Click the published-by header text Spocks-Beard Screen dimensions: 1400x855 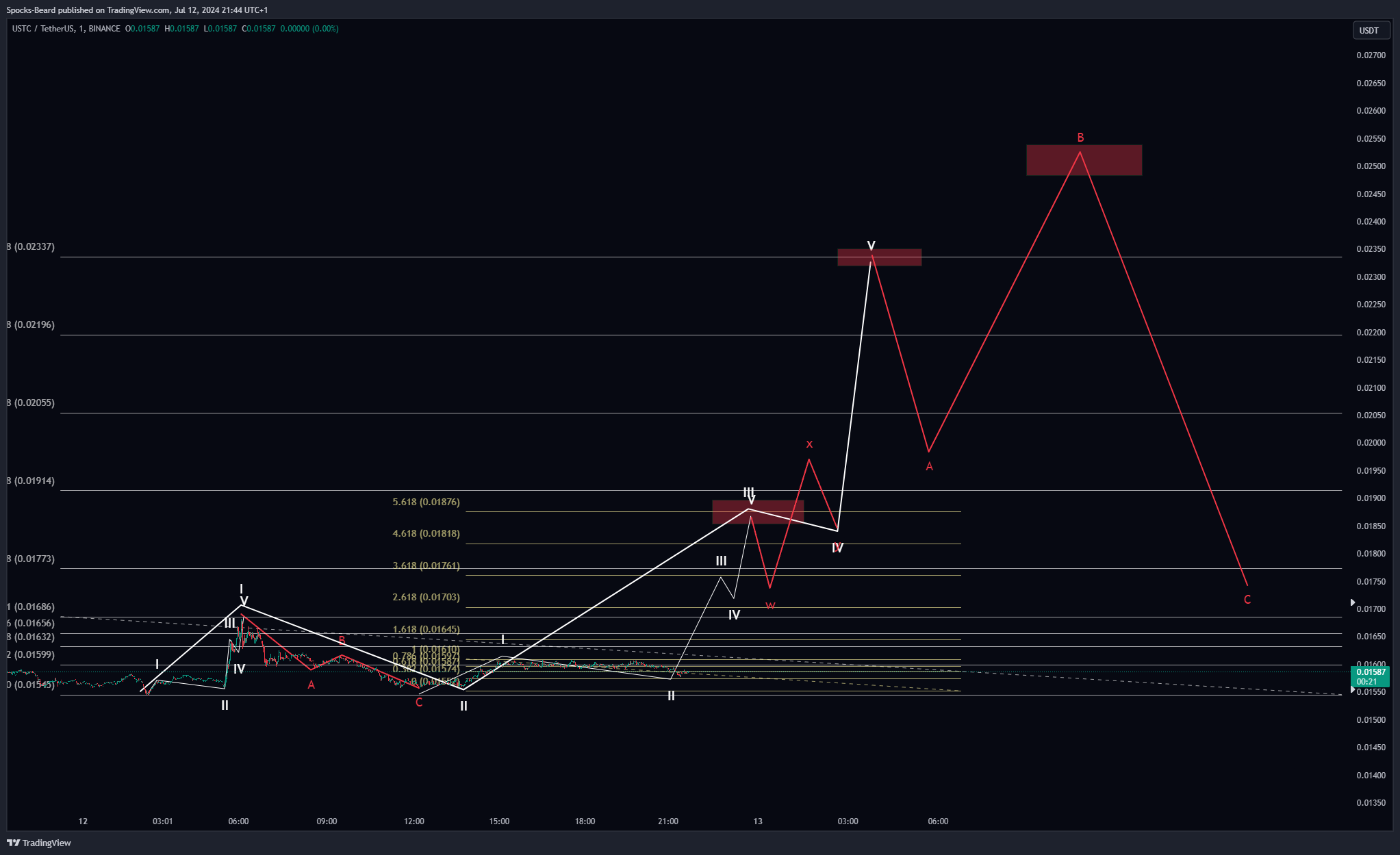point(31,10)
